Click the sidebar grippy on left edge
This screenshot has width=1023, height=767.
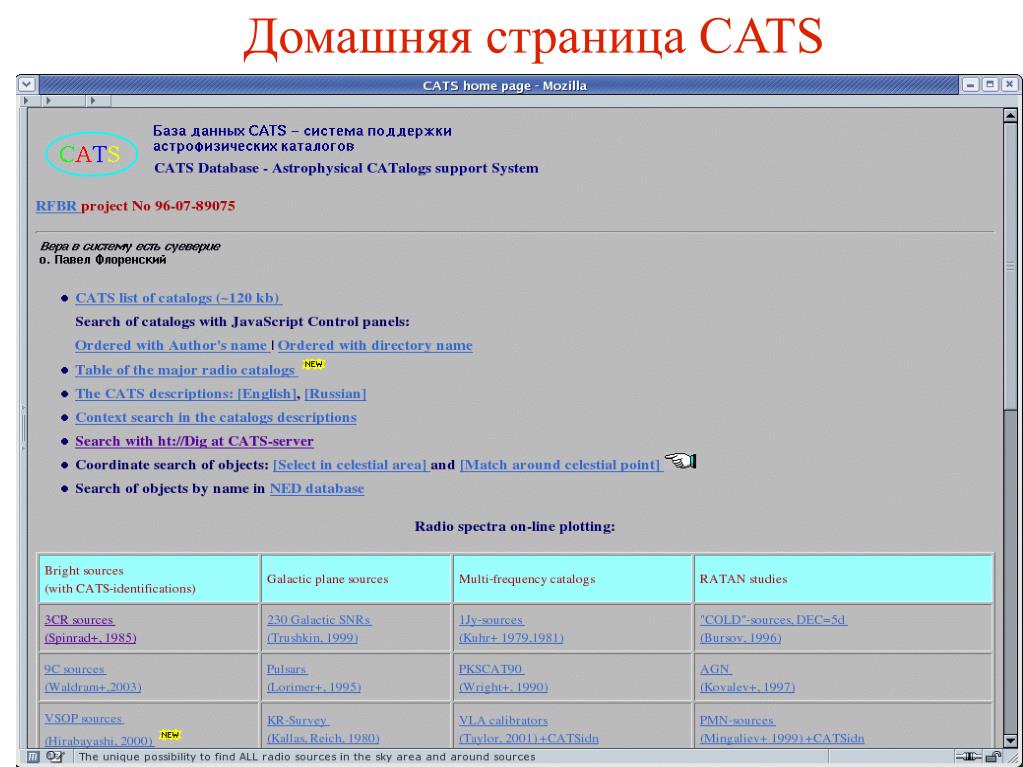23,427
